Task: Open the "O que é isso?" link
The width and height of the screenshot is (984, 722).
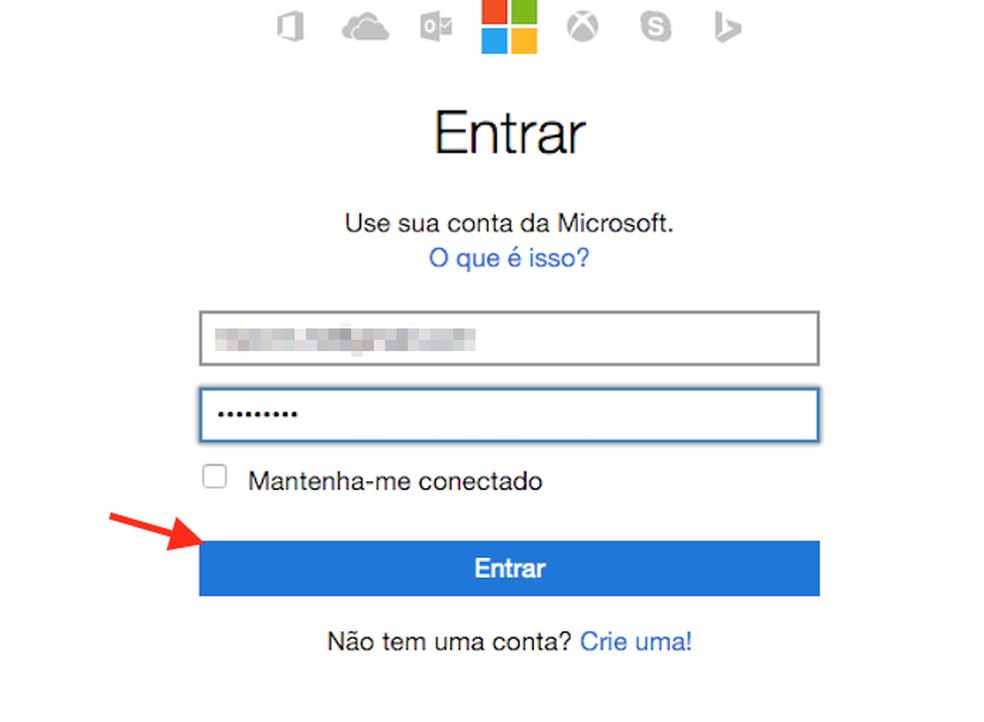Action: click(509, 258)
